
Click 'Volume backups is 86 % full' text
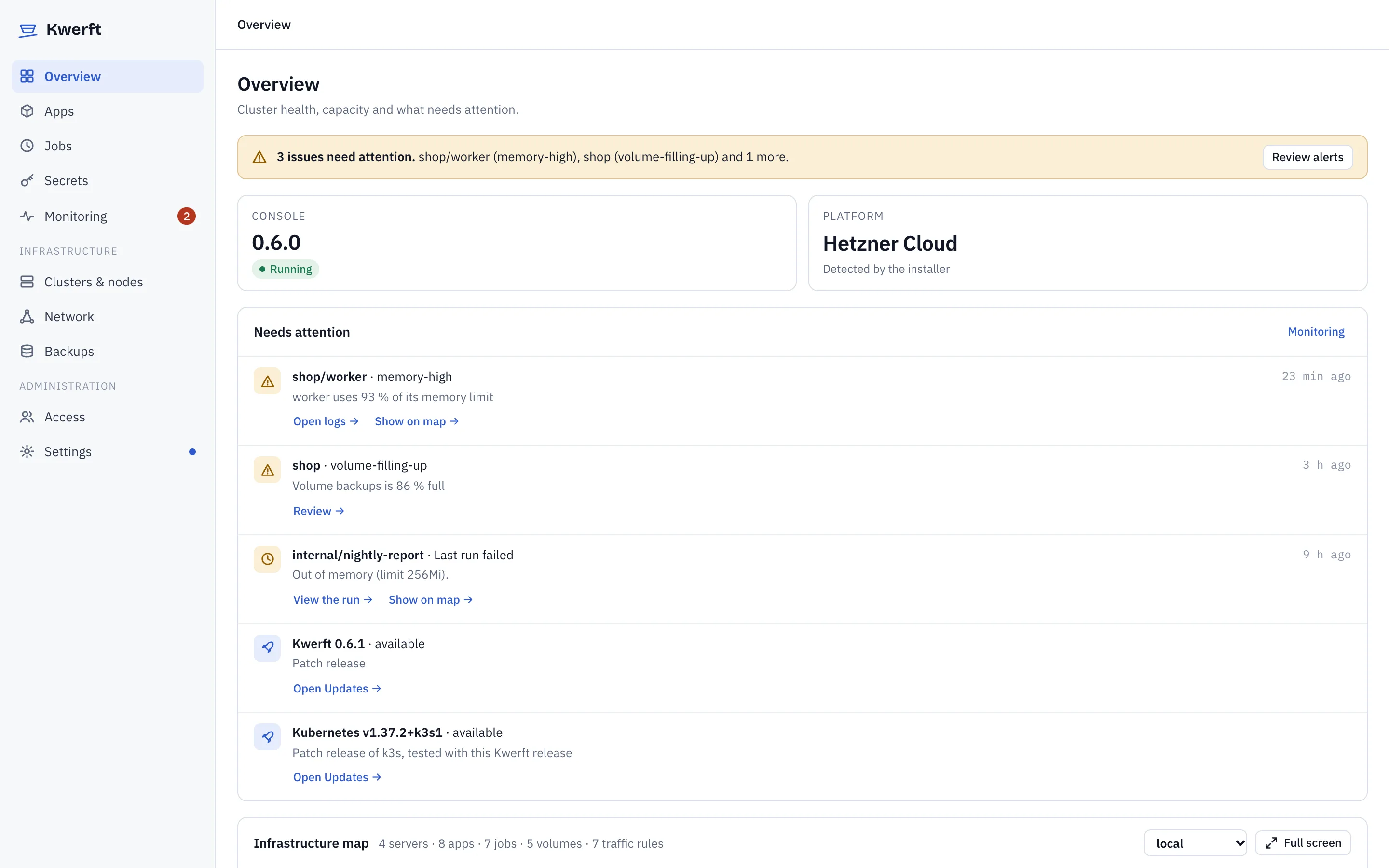point(368,486)
